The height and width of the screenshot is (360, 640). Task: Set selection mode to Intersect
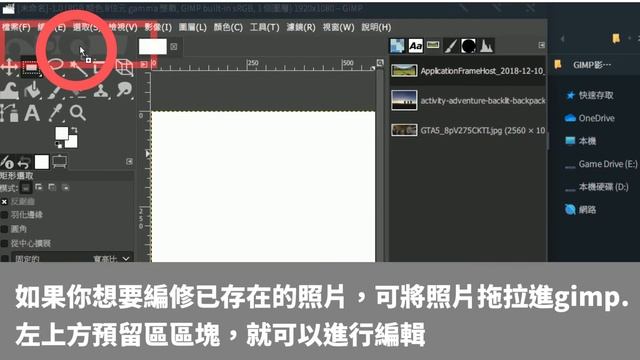point(65,187)
